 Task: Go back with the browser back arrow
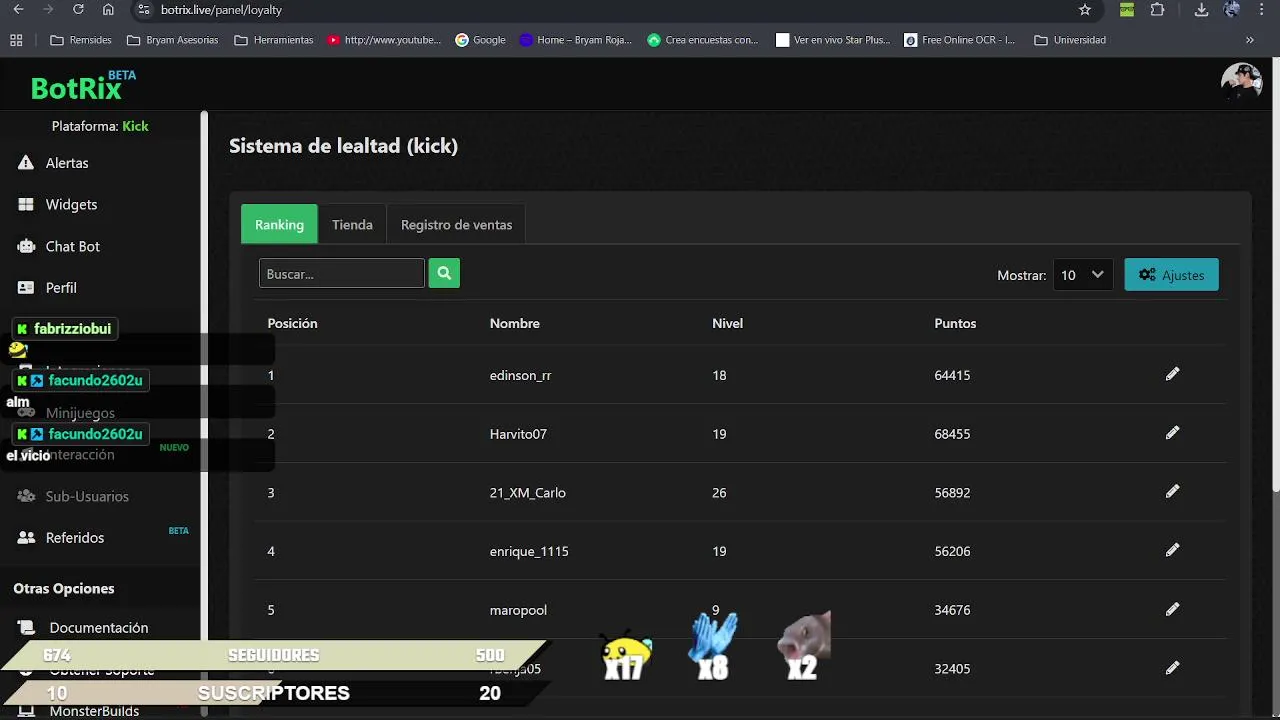(x=18, y=10)
